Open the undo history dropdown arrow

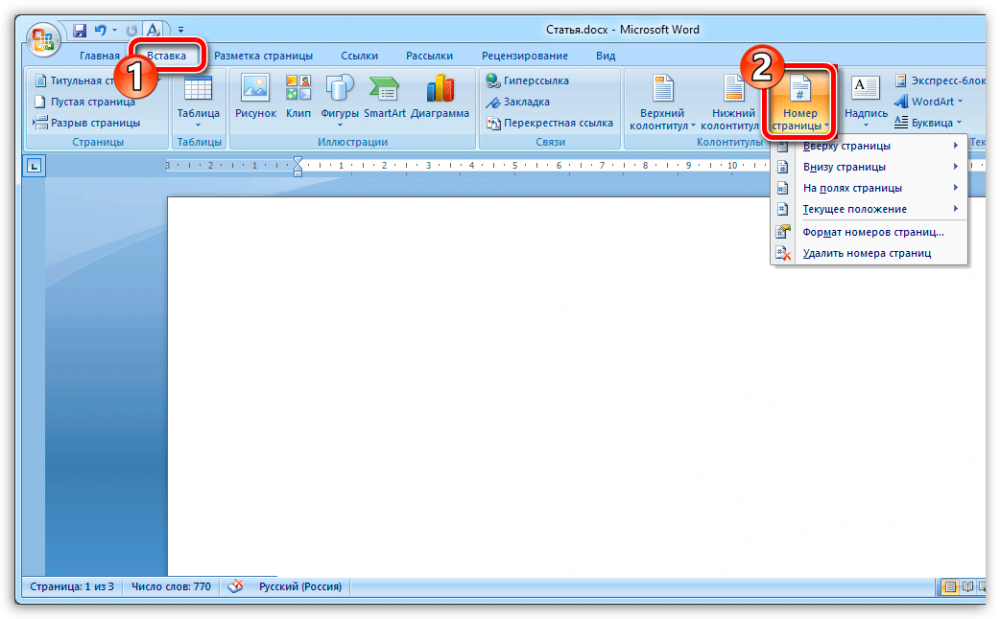115,30
